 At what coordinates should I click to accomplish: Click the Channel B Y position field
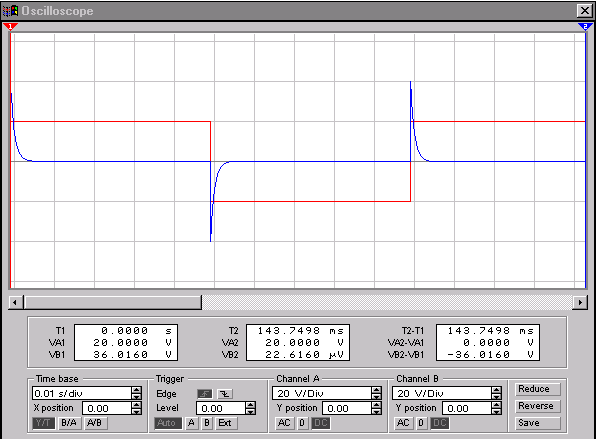pyautogui.click(x=467, y=408)
